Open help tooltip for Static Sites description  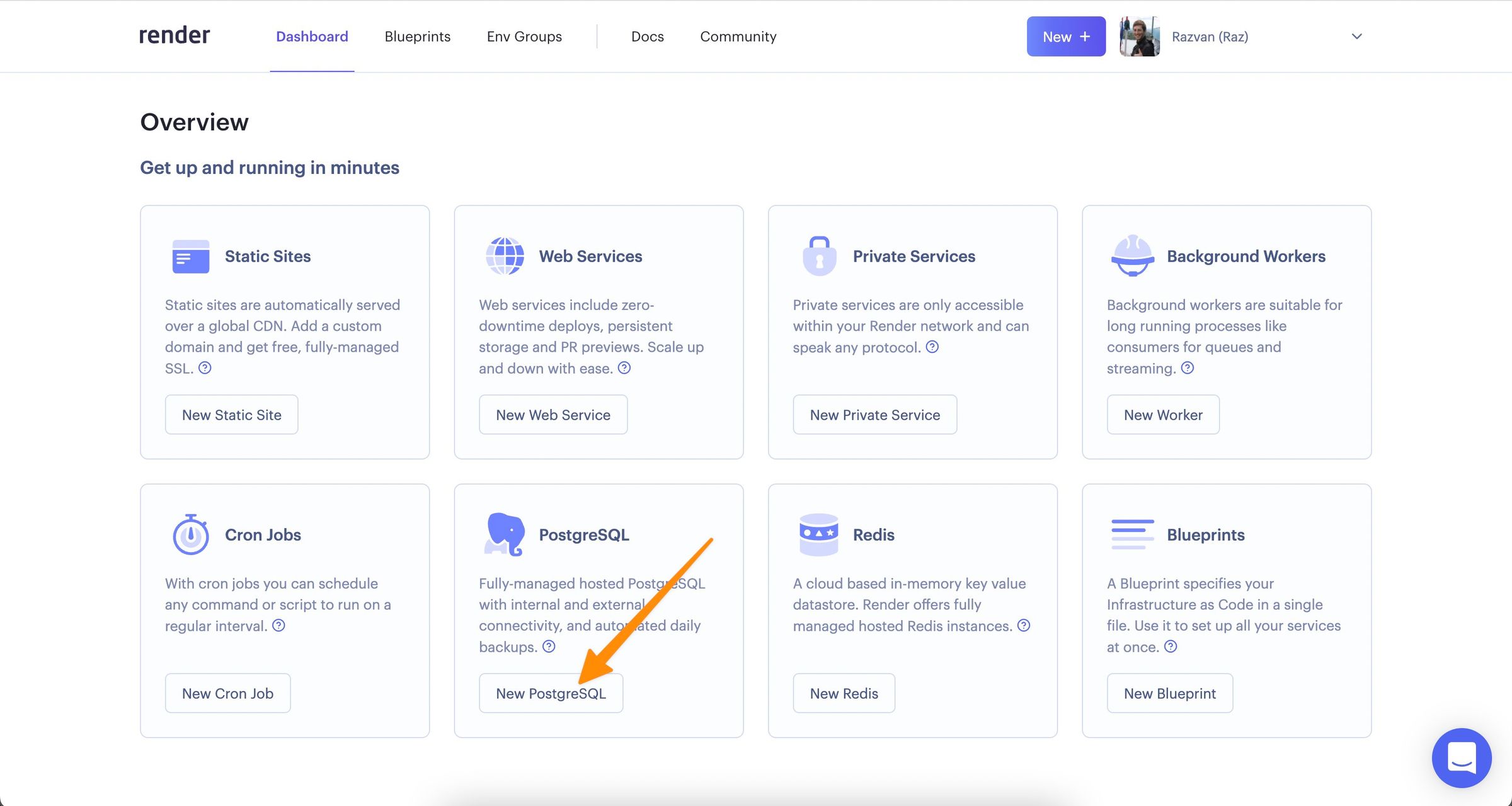(205, 368)
